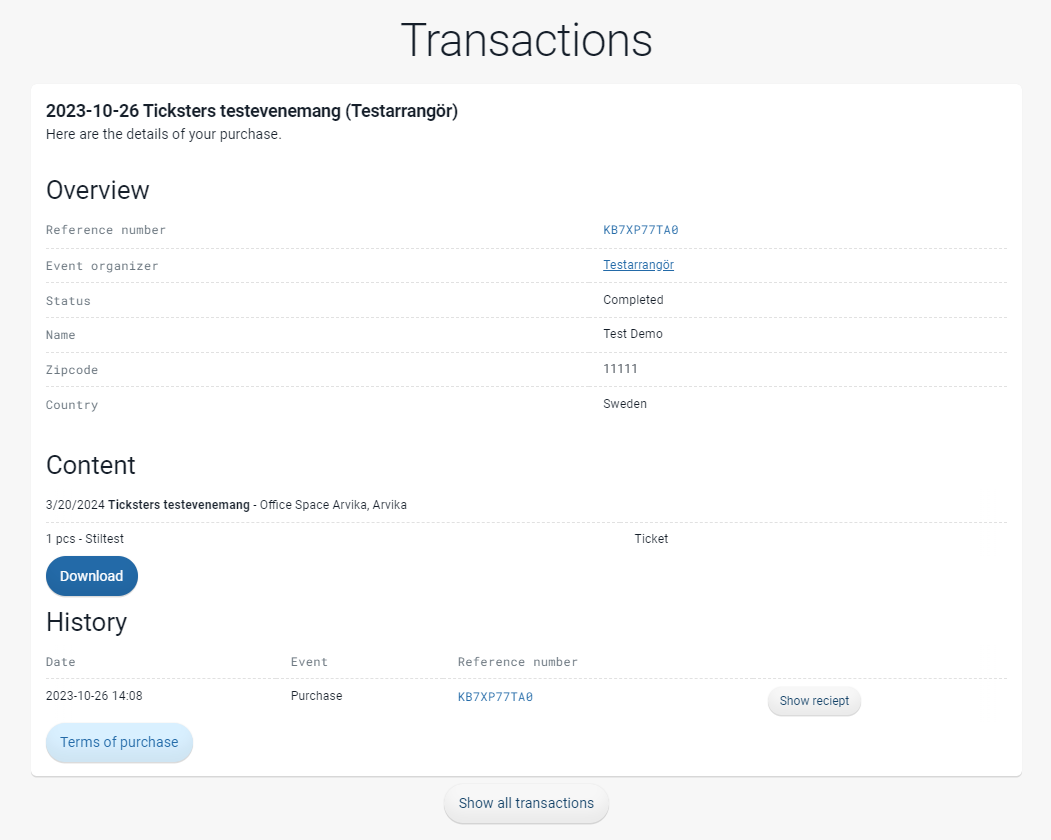Viewport: 1051px width, 840px height.
Task: Click the Sweden country value
Action: pos(625,404)
